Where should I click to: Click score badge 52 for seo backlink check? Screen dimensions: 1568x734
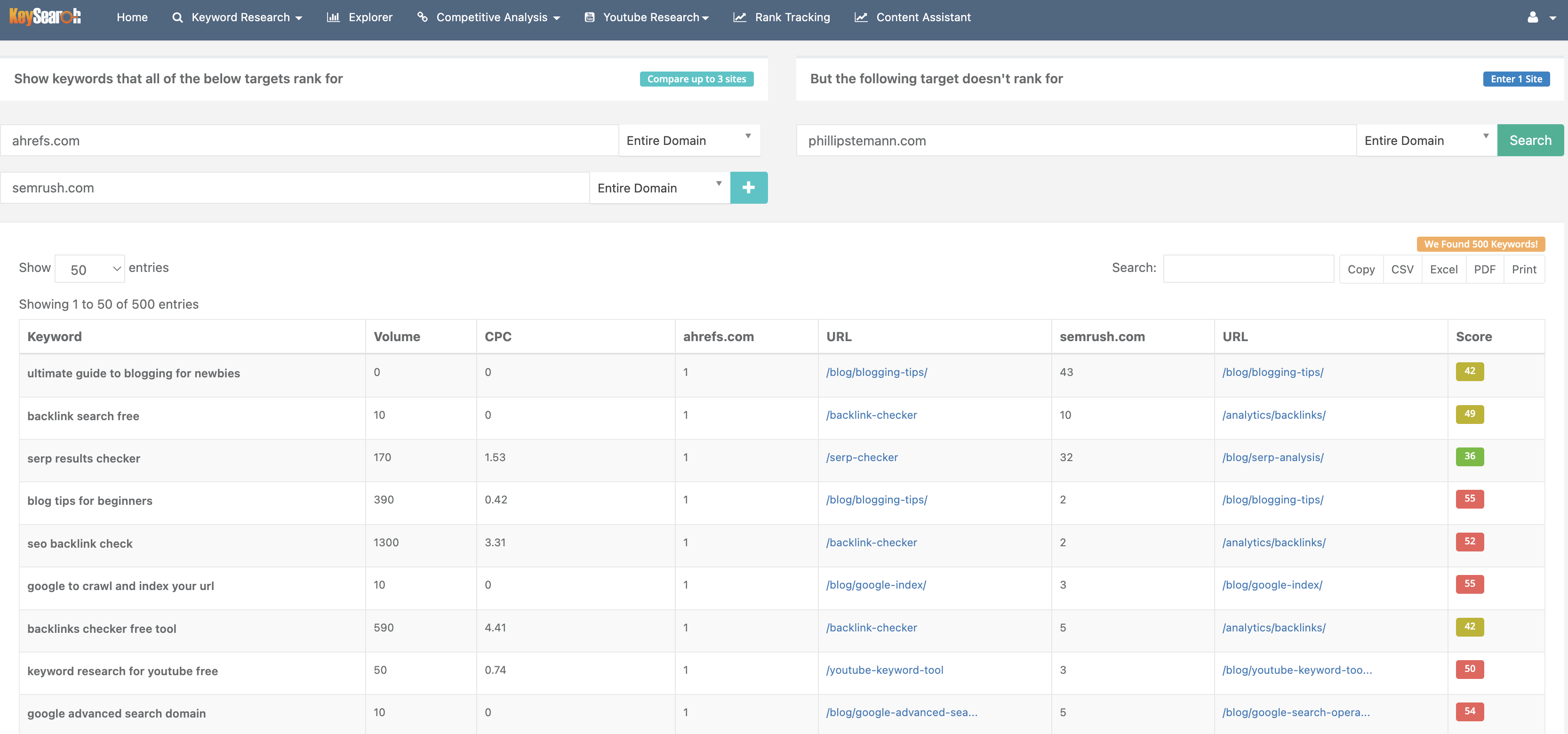tap(1469, 541)
